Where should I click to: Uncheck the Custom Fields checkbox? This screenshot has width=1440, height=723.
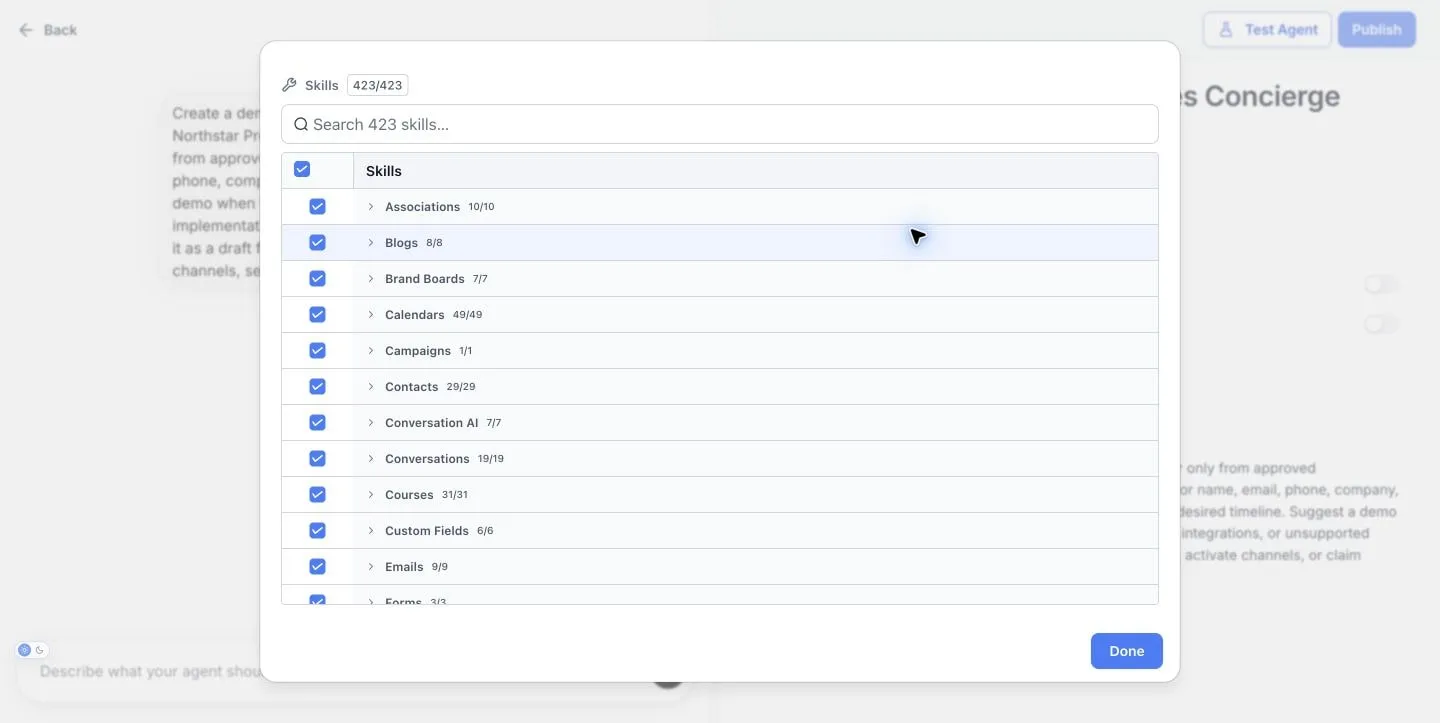tap(317, 530)
